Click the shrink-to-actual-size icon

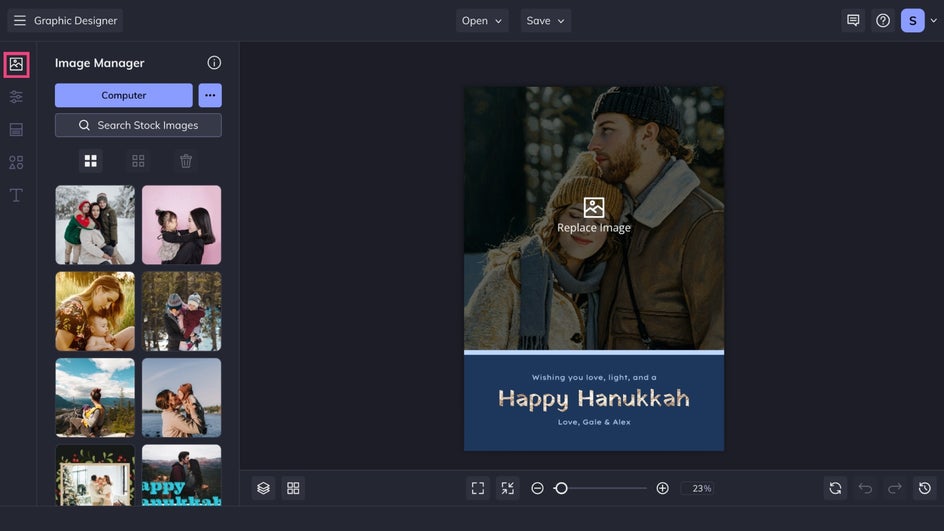508,488
